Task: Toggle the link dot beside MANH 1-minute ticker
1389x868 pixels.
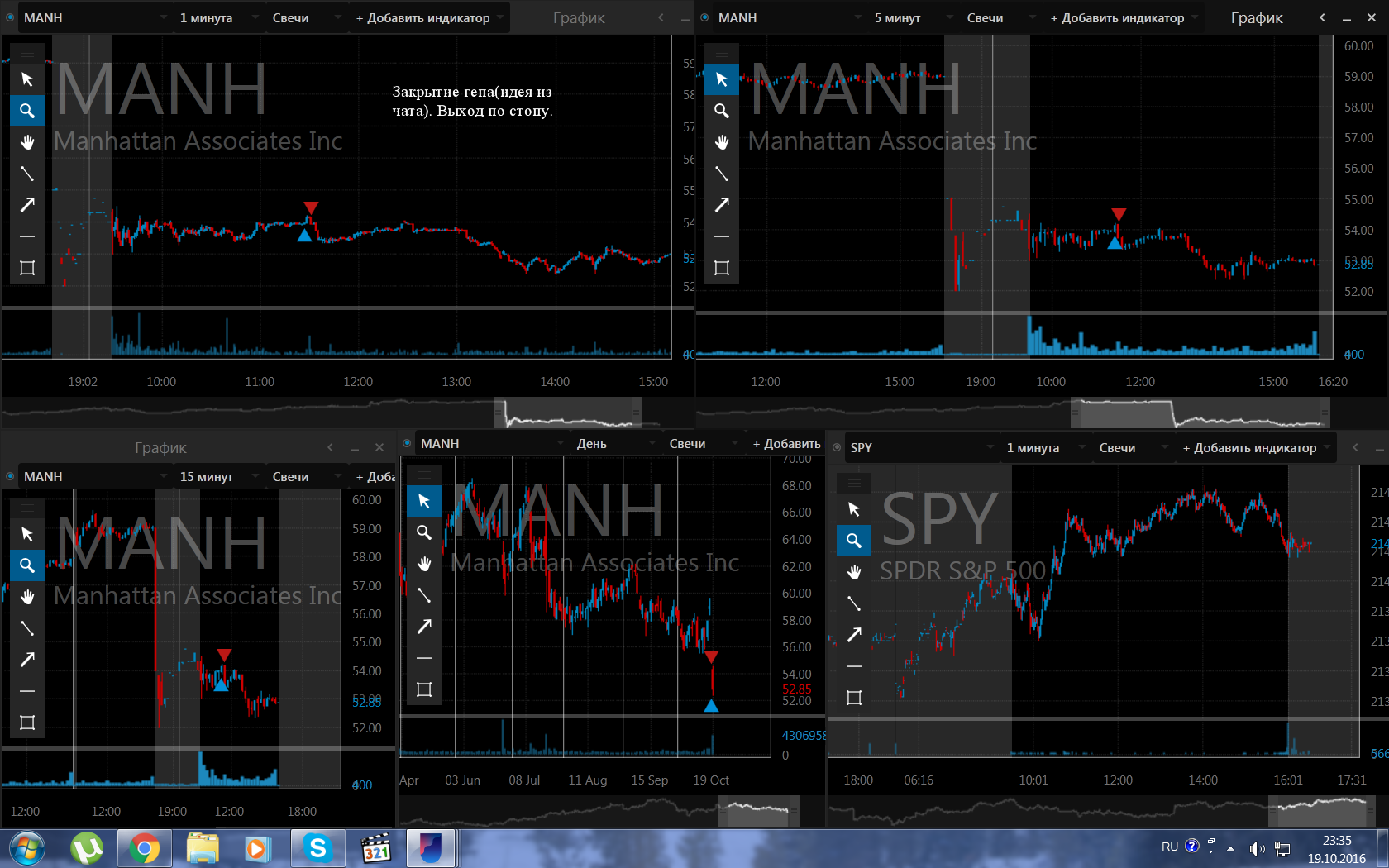Action: tap(10, 17)
